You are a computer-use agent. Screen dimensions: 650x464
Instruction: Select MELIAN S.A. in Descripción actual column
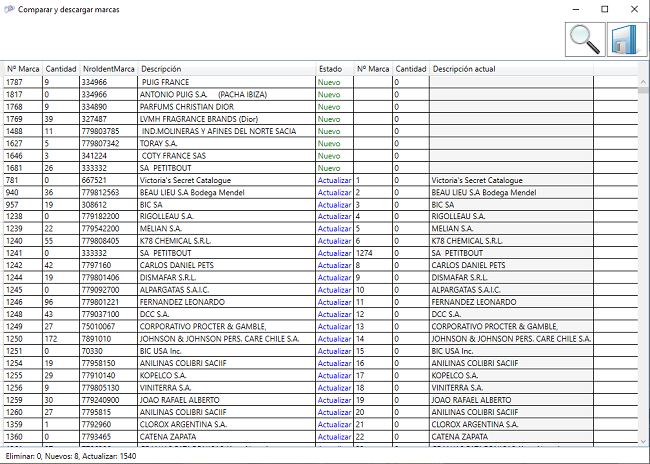coord(511,228)
